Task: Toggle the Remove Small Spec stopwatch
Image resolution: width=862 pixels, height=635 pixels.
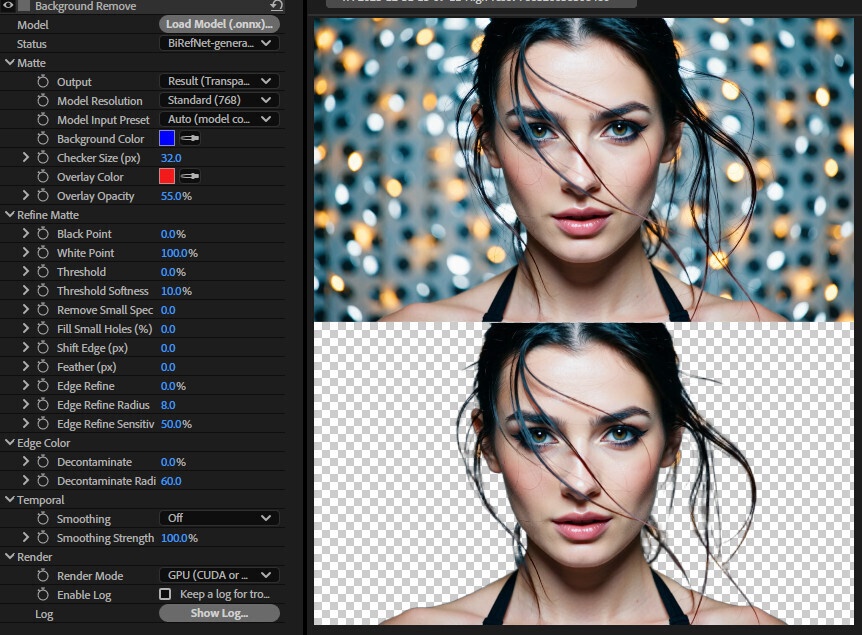Action: tap(43, 310)
